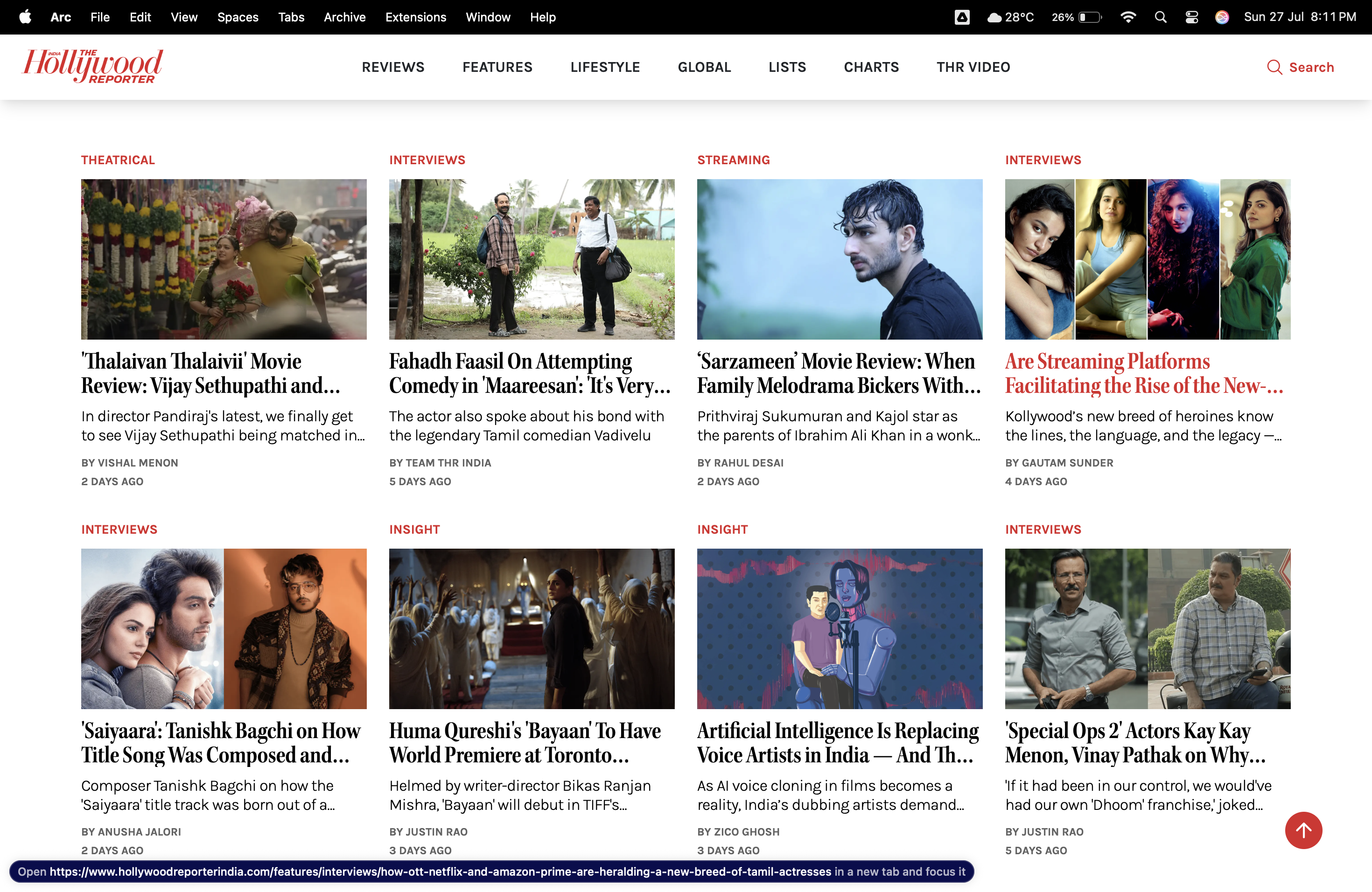
Task: Click the Siri icon in menu bar
Action: pos(1222,17)
